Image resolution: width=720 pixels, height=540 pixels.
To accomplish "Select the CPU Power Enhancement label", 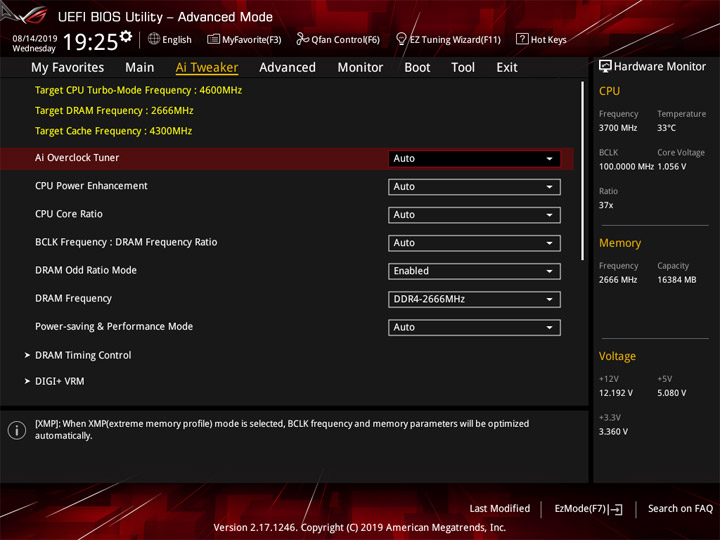I will coord(91,186).
